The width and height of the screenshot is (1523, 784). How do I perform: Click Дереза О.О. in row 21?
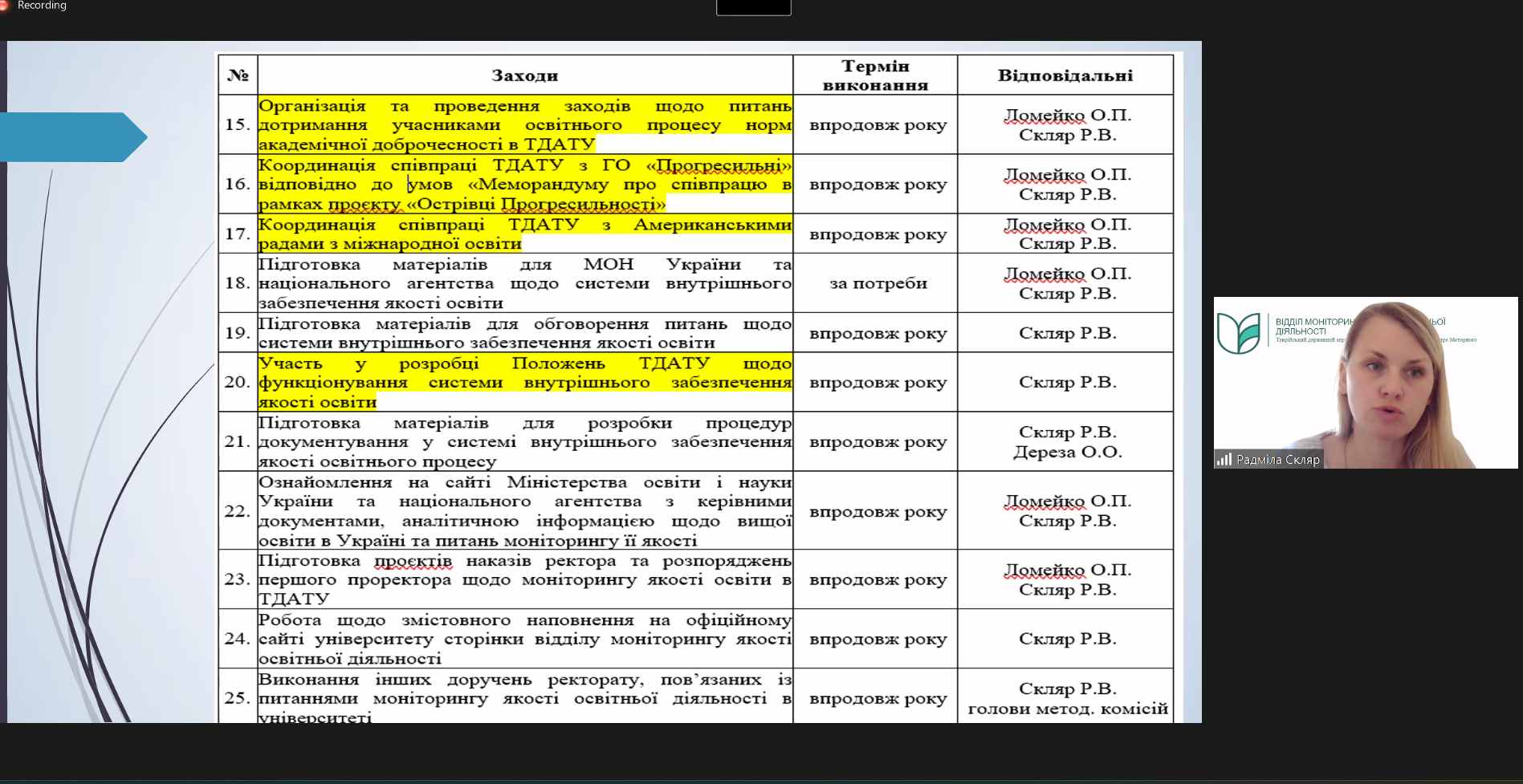click(x=1067, y=452)
